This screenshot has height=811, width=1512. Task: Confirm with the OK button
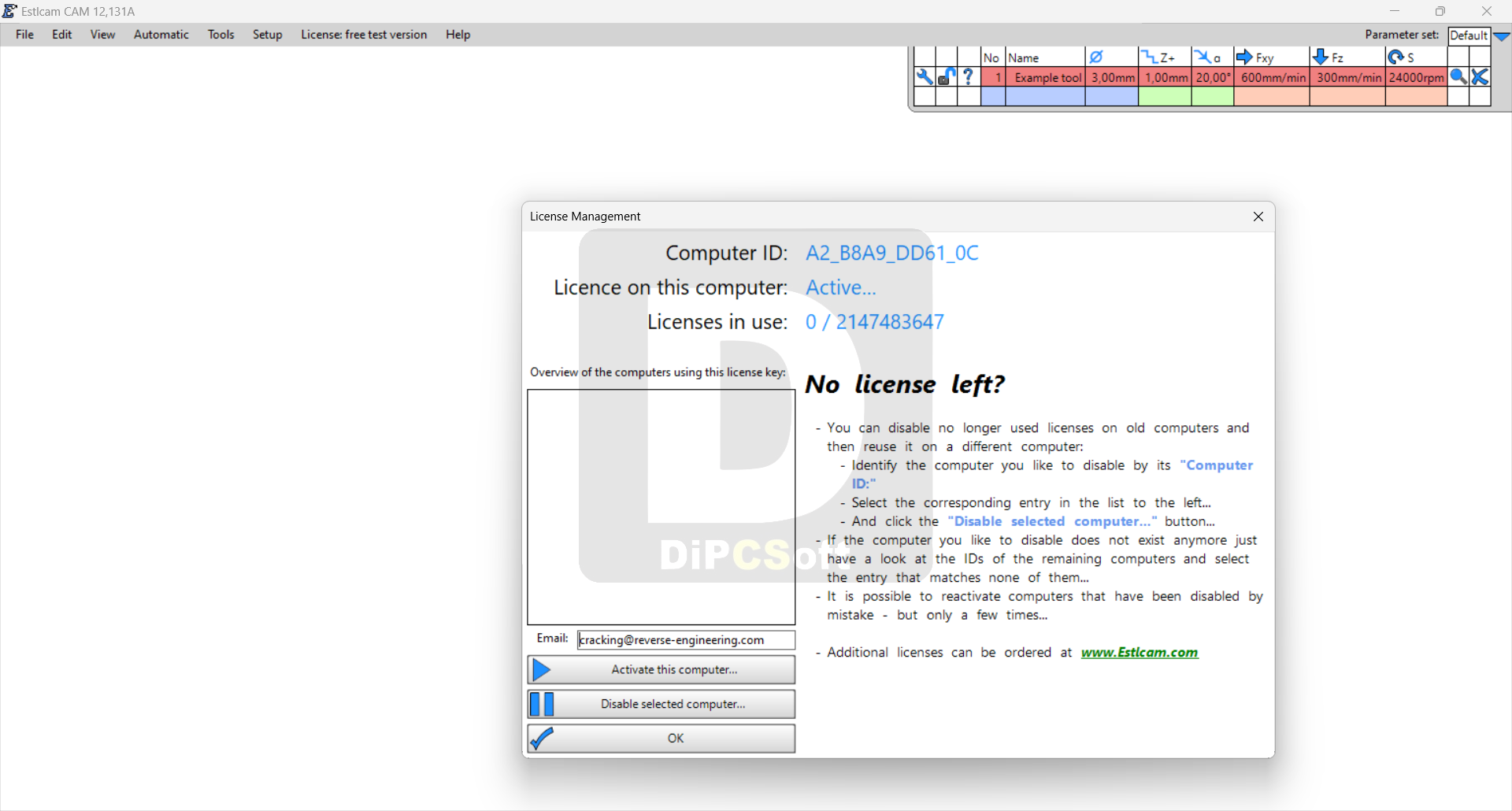[661, 739]
